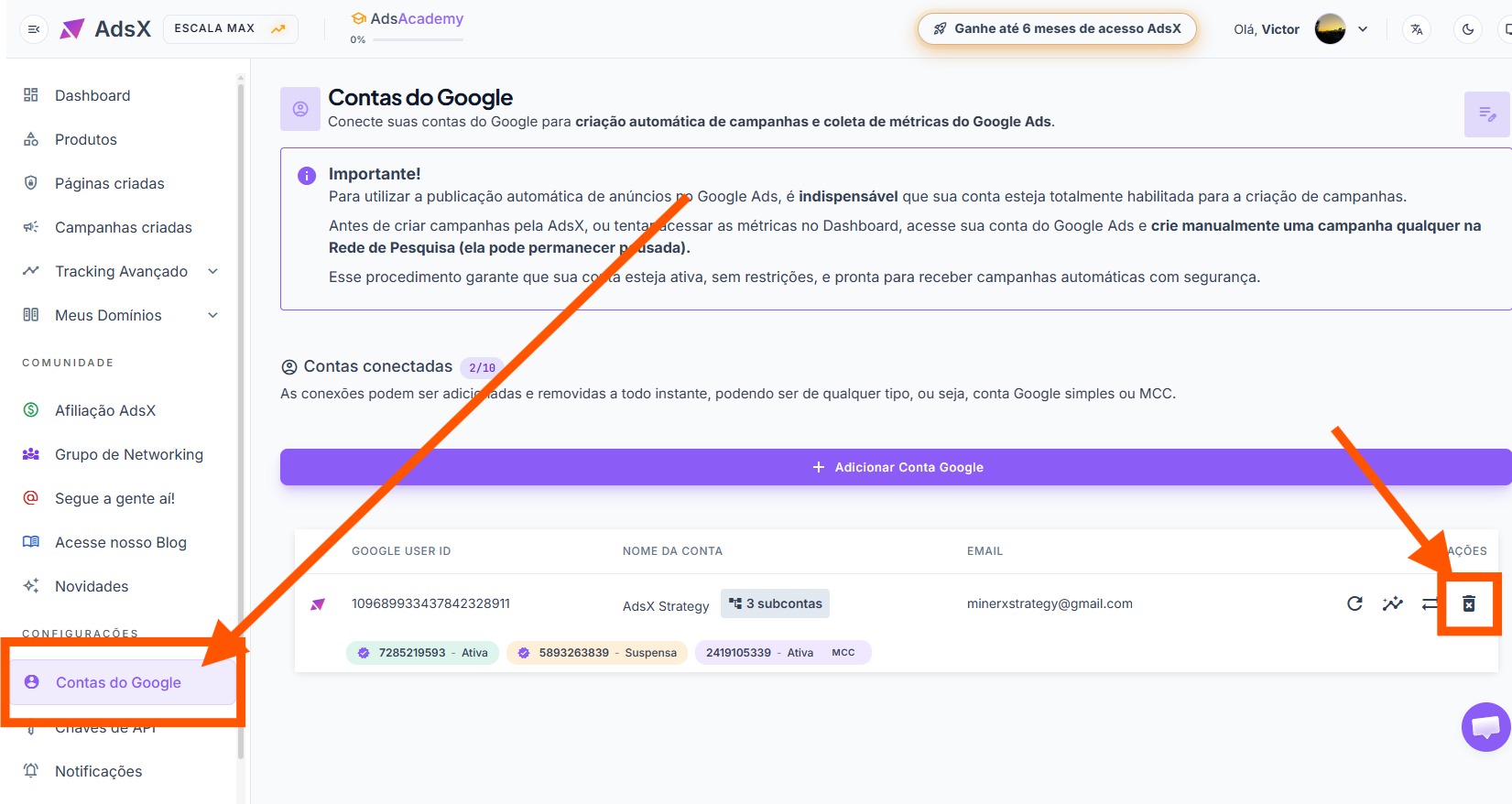Open Acesse nosso Blog

121,542
